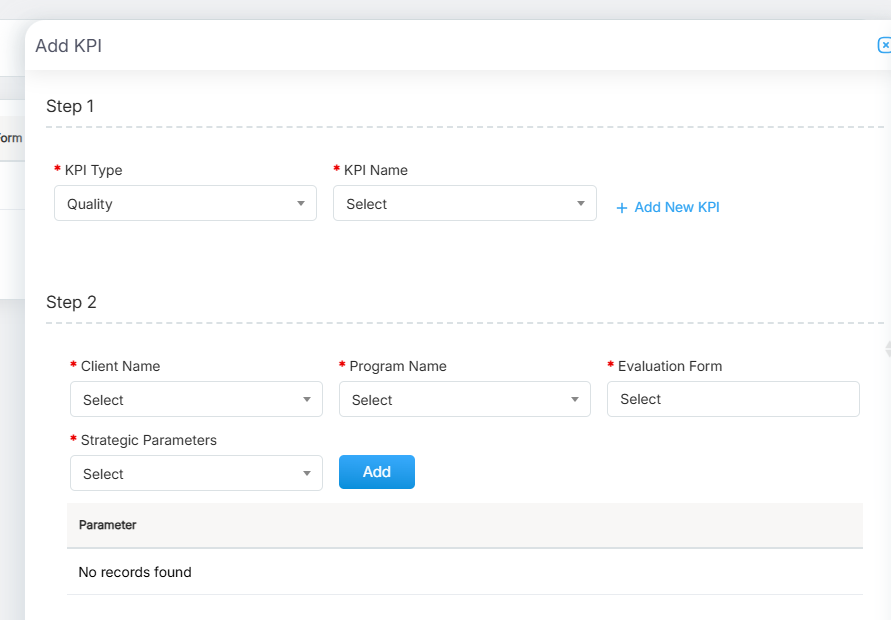The width and height of the screenshot is (891, 620).
Task: Click the Step 2 section heading
Action: [x=71, y=302]
